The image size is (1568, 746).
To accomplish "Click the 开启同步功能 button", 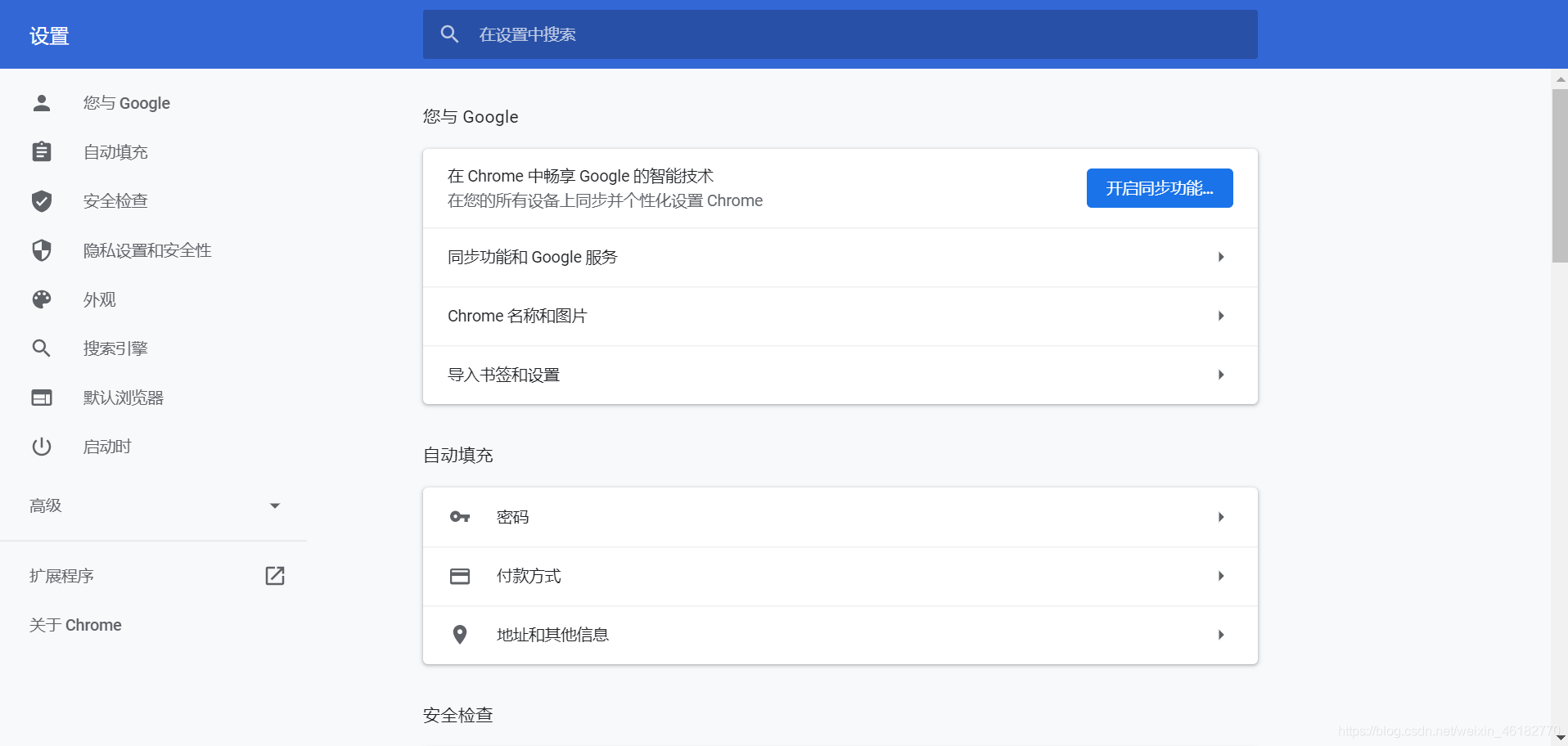I will pyautogui.click(x=1160, y=187).
